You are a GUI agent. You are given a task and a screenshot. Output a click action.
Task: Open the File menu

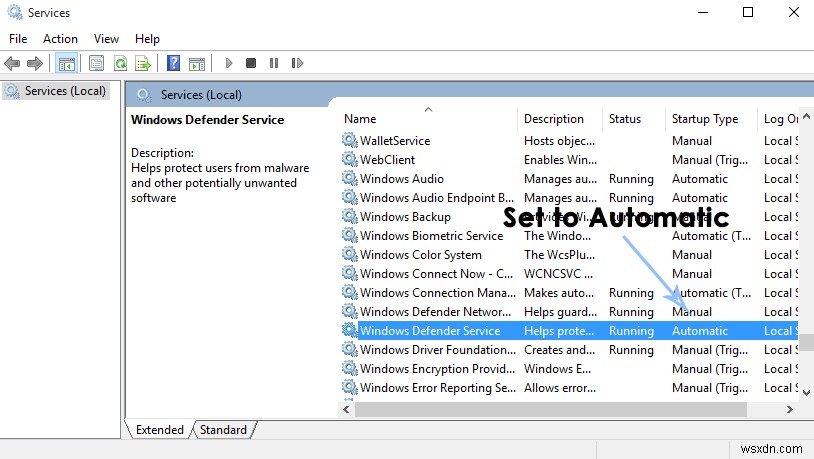[x=18, y=39]
